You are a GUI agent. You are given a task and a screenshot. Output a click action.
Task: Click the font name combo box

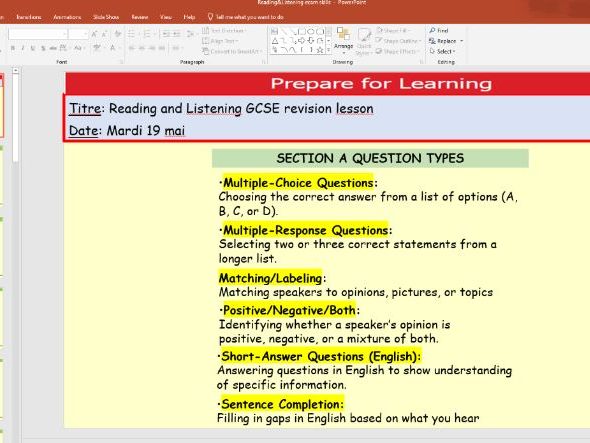(38, 34)
